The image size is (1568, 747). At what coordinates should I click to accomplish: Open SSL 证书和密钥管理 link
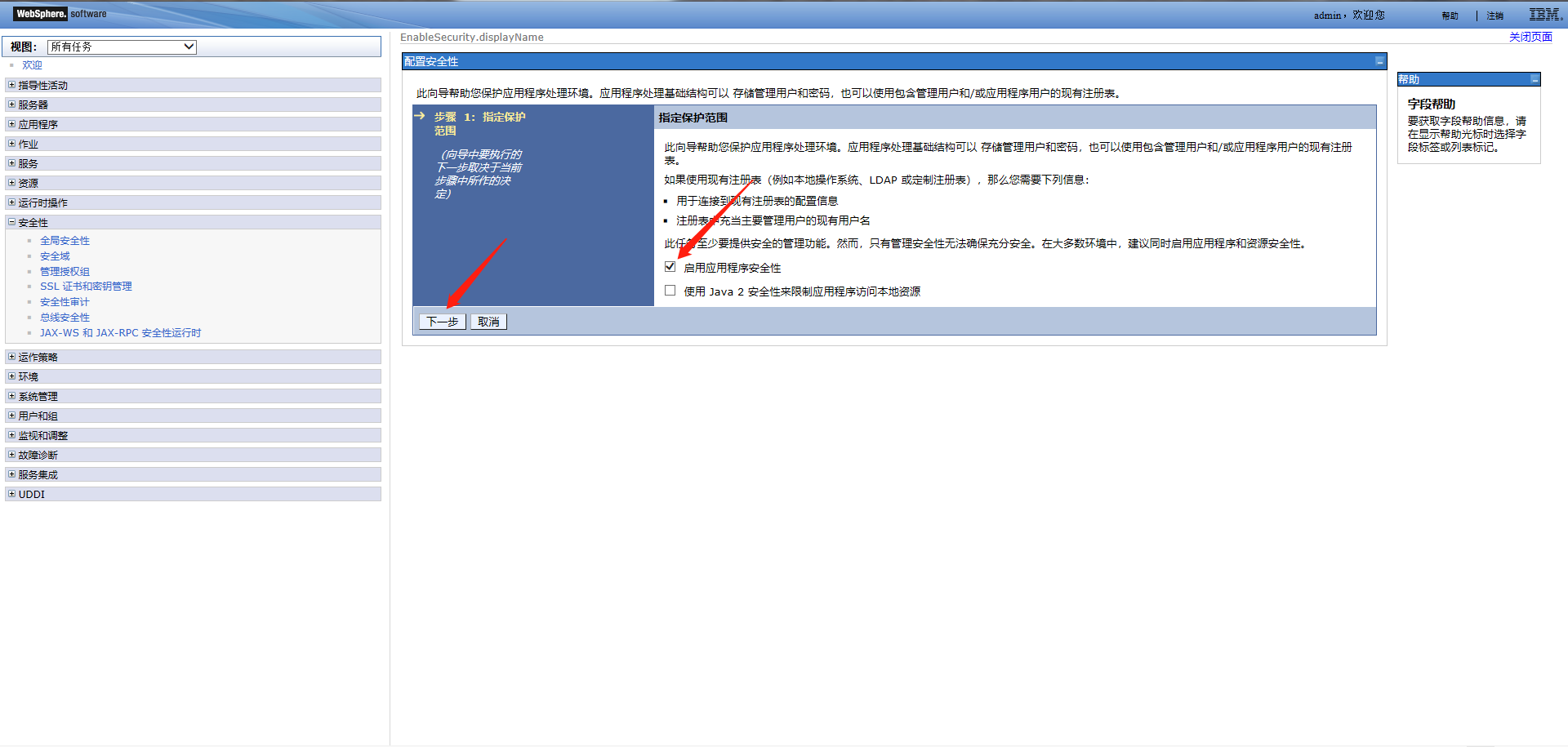pyautogui.click(x=86, y=287)
